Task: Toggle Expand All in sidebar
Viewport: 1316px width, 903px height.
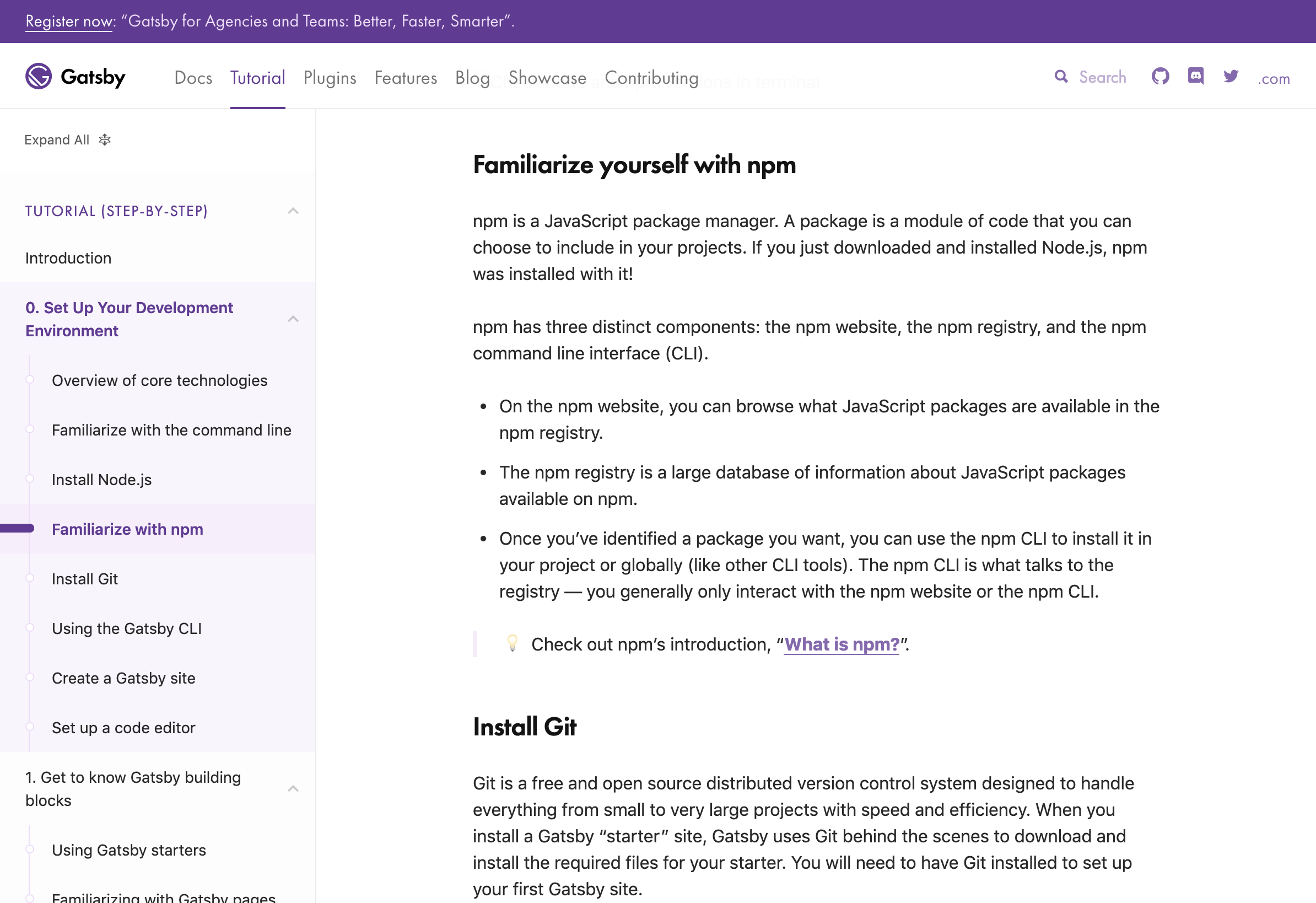Action: [57, 140]
